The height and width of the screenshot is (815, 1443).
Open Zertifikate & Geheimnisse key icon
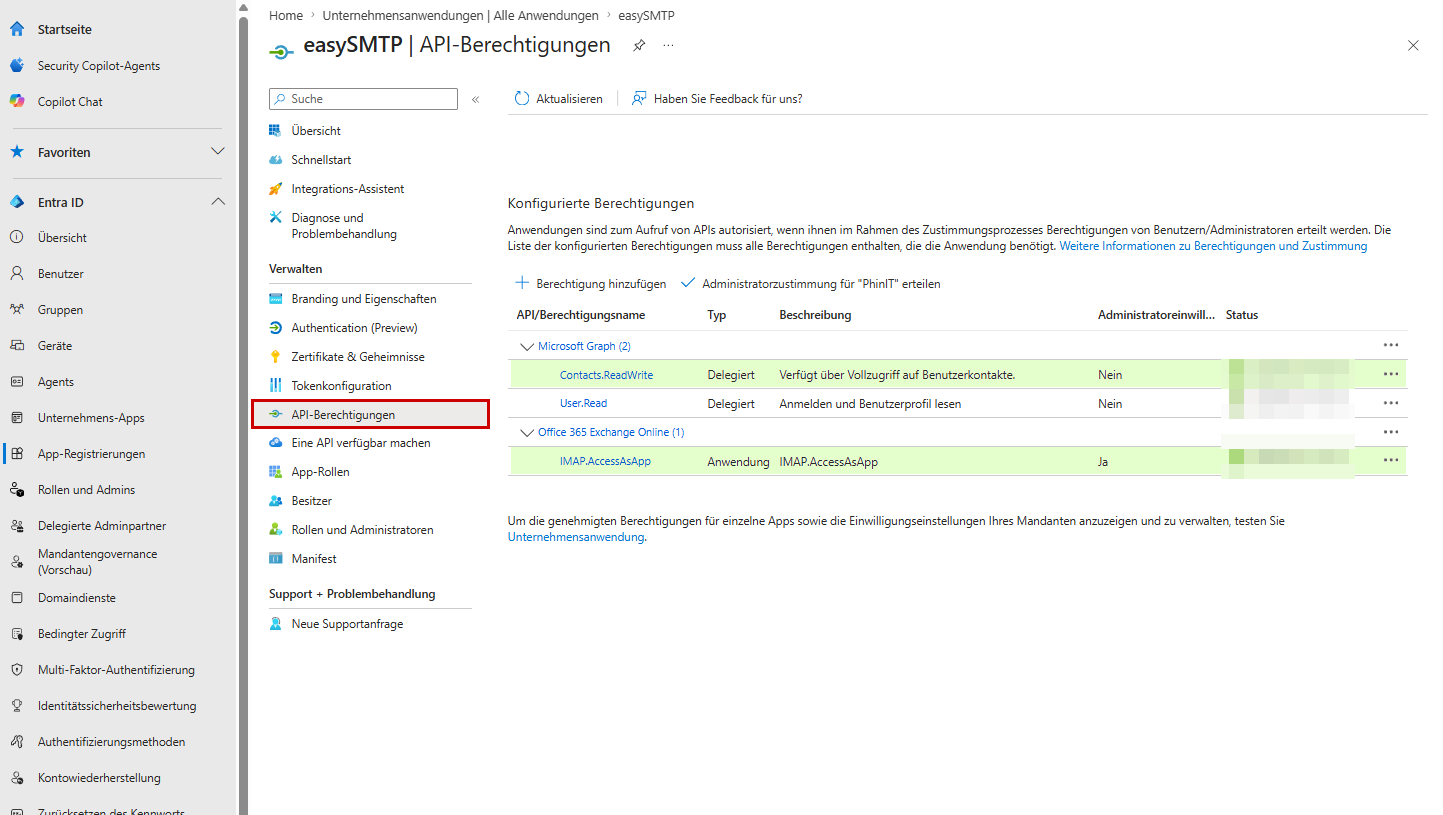click(276, 357)
